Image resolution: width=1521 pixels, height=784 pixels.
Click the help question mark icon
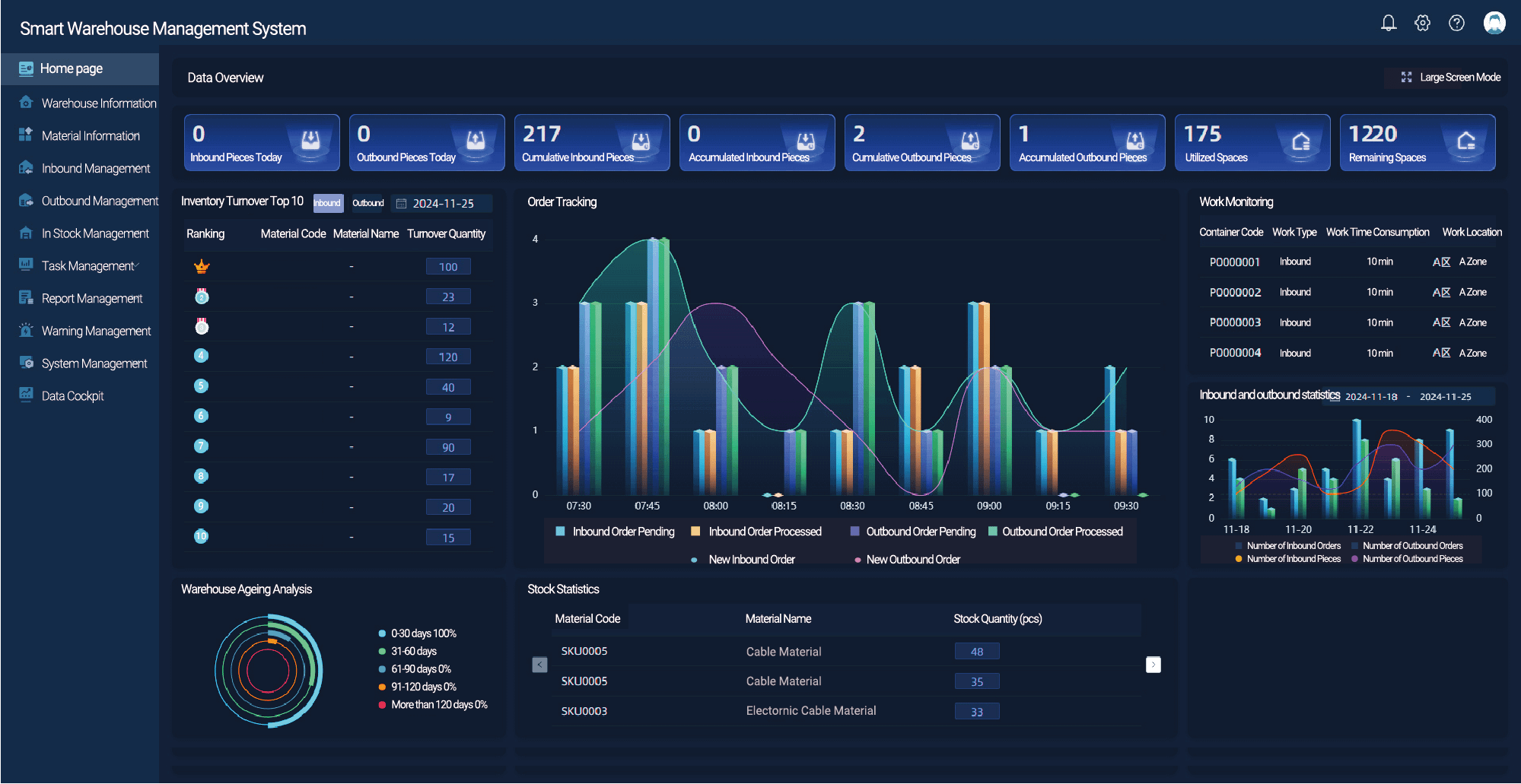point(1456,24)
